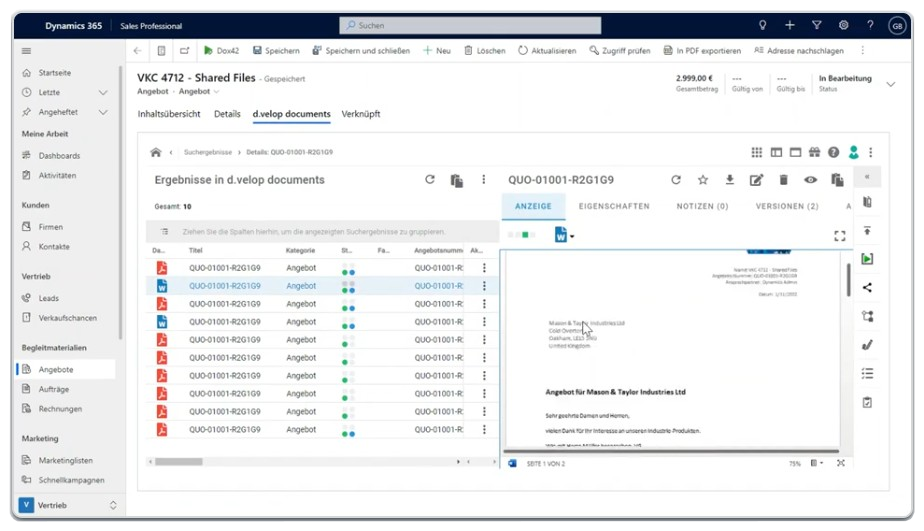This screenshot has width=924, height=531.
Task: Open the d.velop apps grid icon
Action: pyautogui.click(x=757, y=152)
